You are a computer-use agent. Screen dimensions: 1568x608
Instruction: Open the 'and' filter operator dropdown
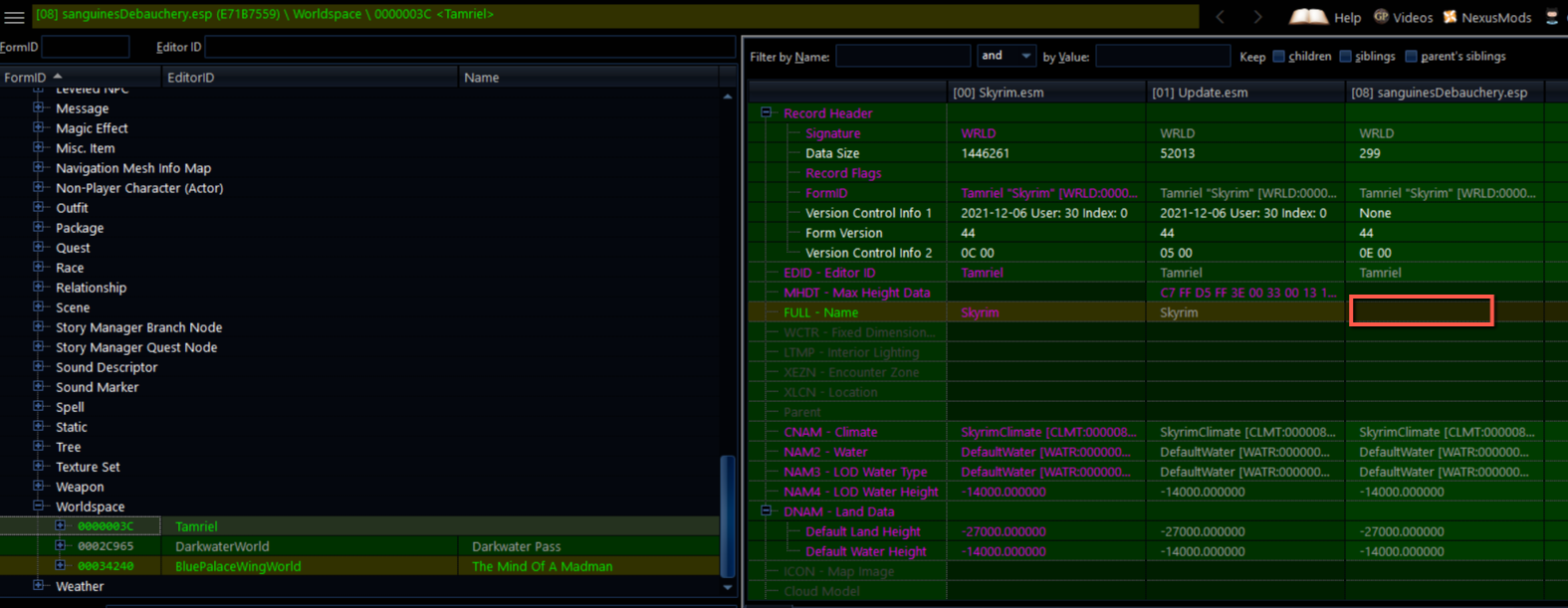click(1006, 56)
